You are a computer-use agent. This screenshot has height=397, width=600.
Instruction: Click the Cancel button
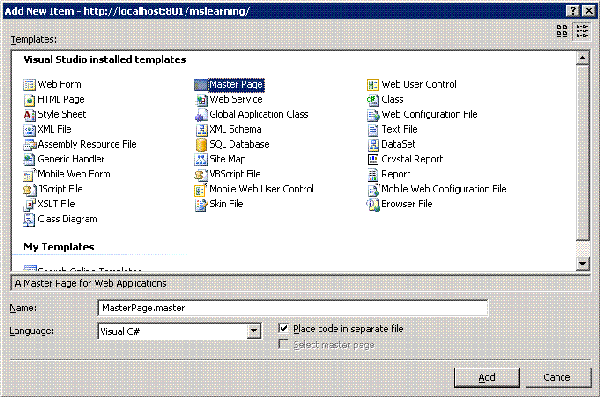(x=558, y=377)
